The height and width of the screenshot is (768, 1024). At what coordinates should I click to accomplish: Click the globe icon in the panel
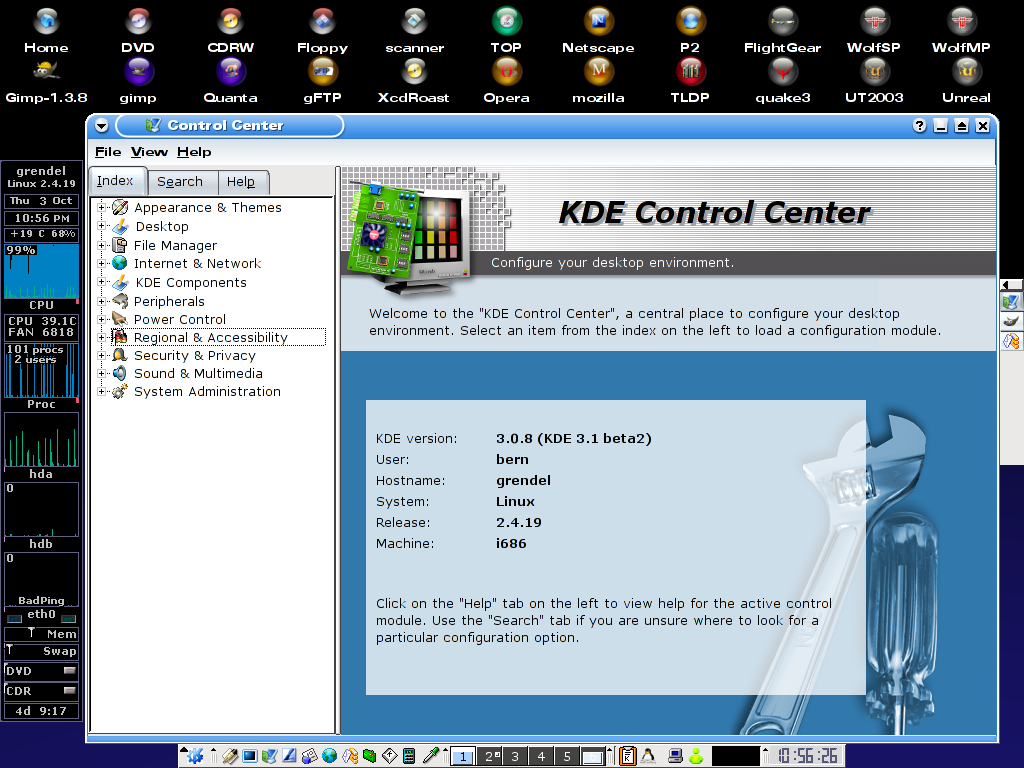click(330, 756)
